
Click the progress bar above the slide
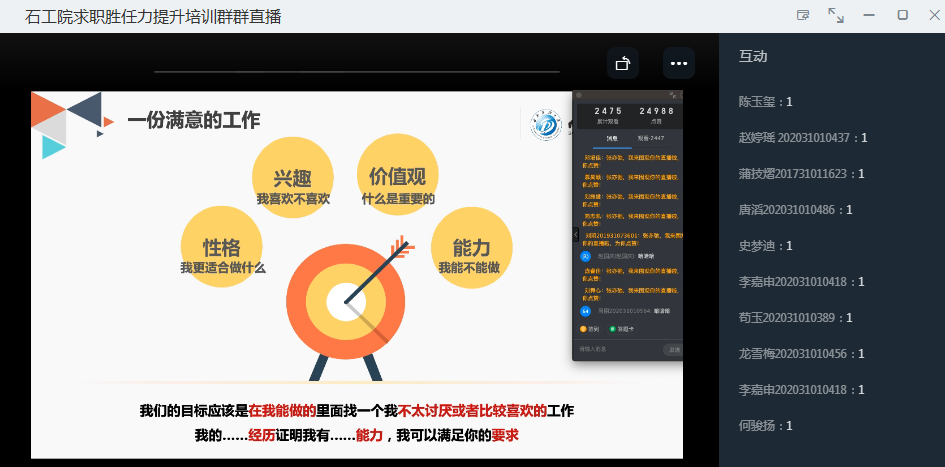point(357,72)
